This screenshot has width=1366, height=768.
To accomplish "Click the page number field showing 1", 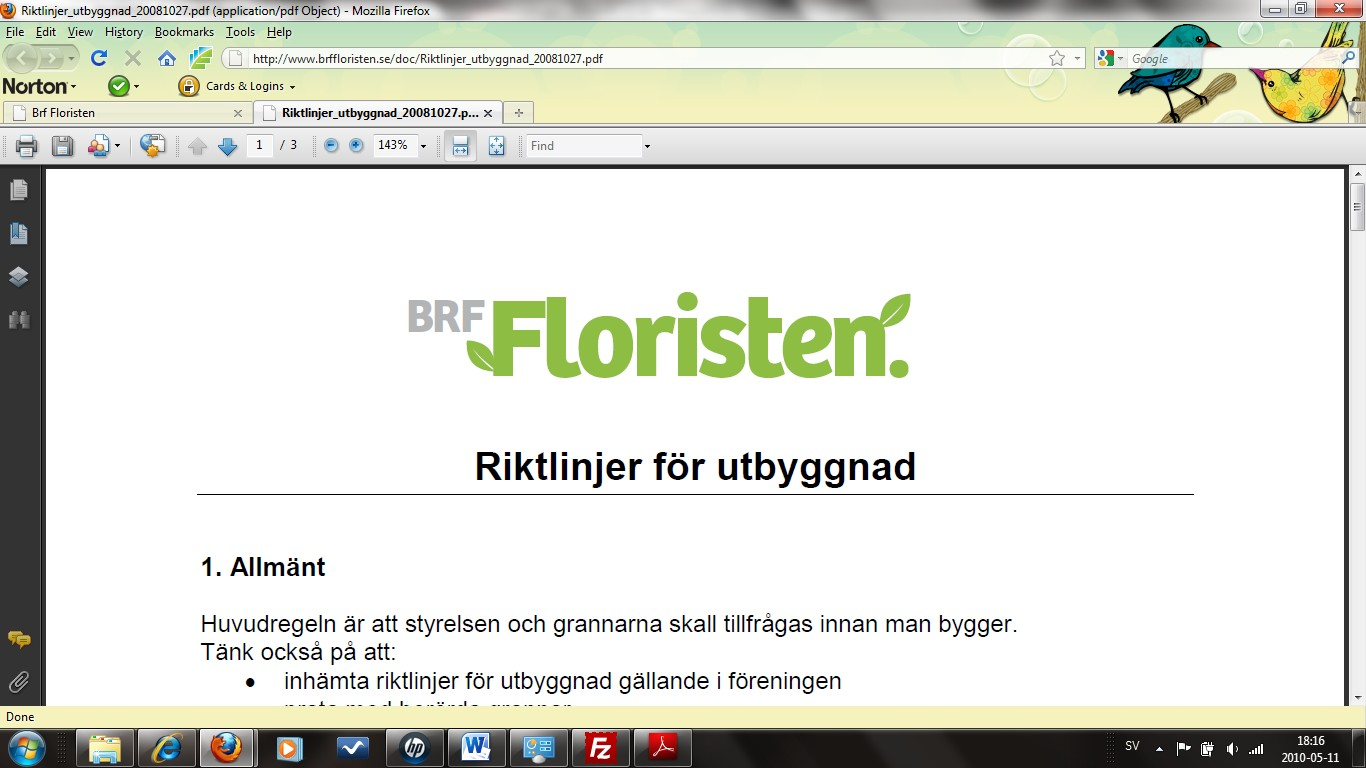I will point(259,145).
